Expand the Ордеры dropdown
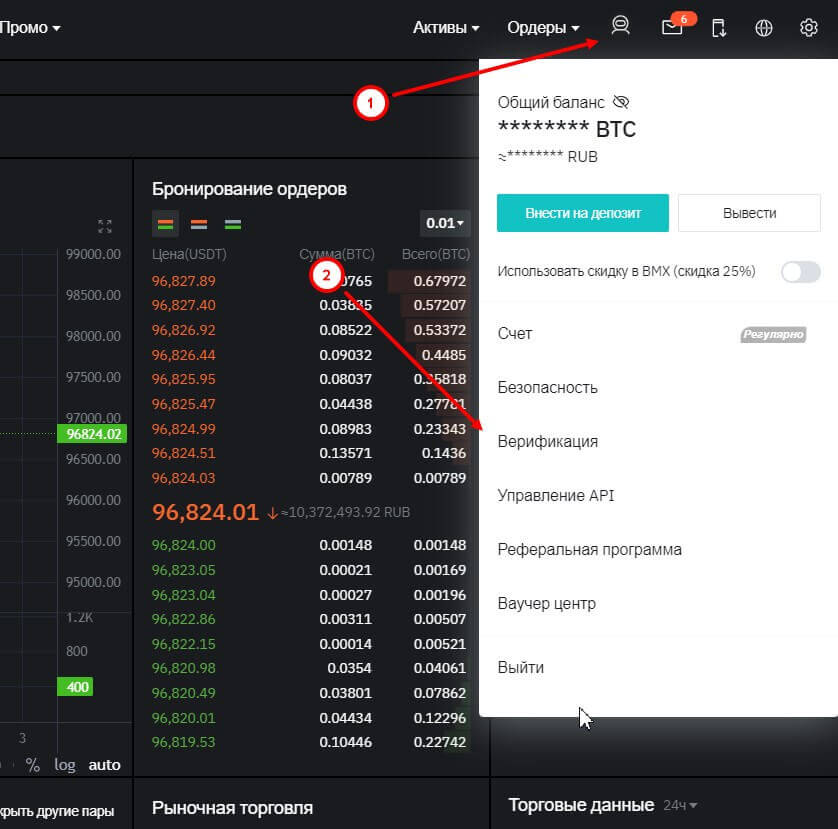Image resolution: width=838 pixels, height=829 pixels. coord(543,28)
